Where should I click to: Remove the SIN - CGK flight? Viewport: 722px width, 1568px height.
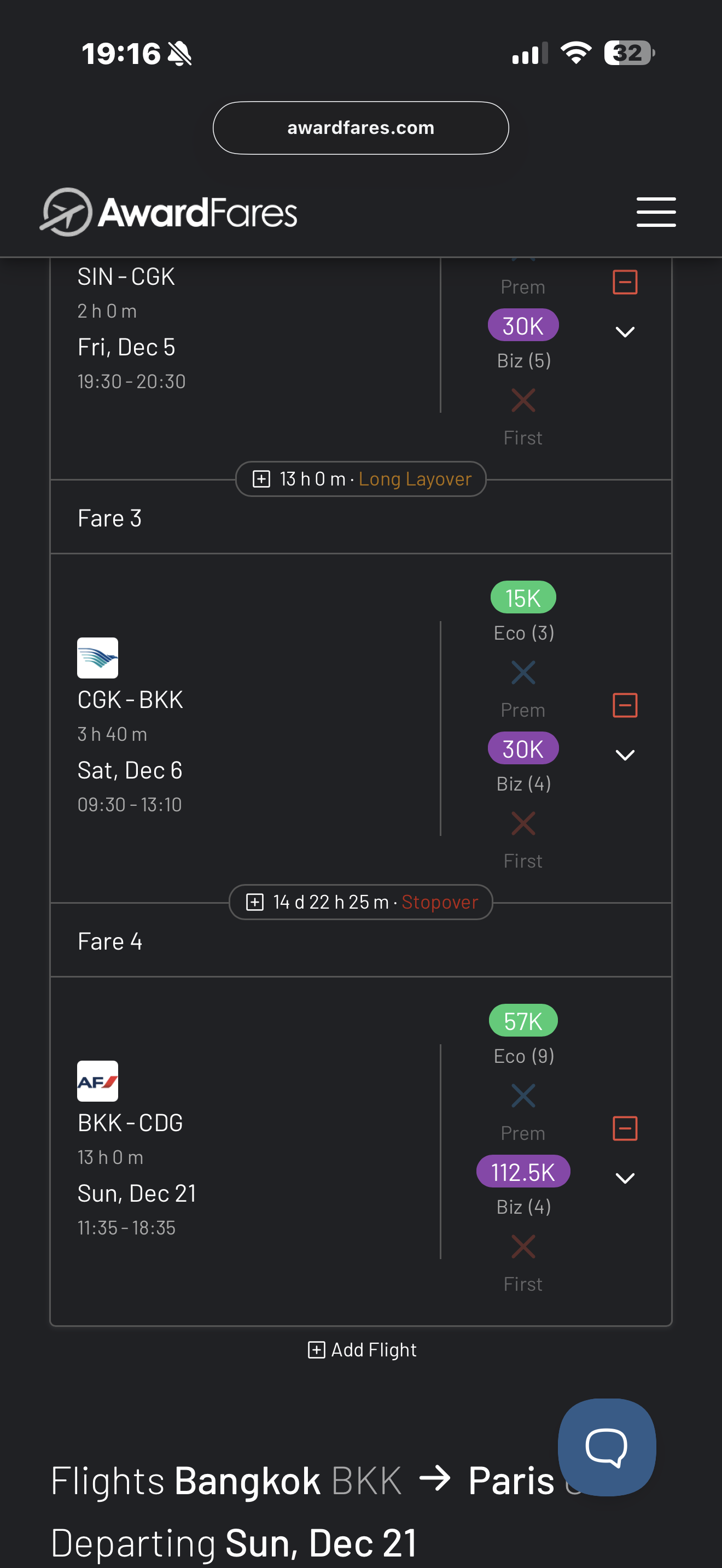click(625, 283)
